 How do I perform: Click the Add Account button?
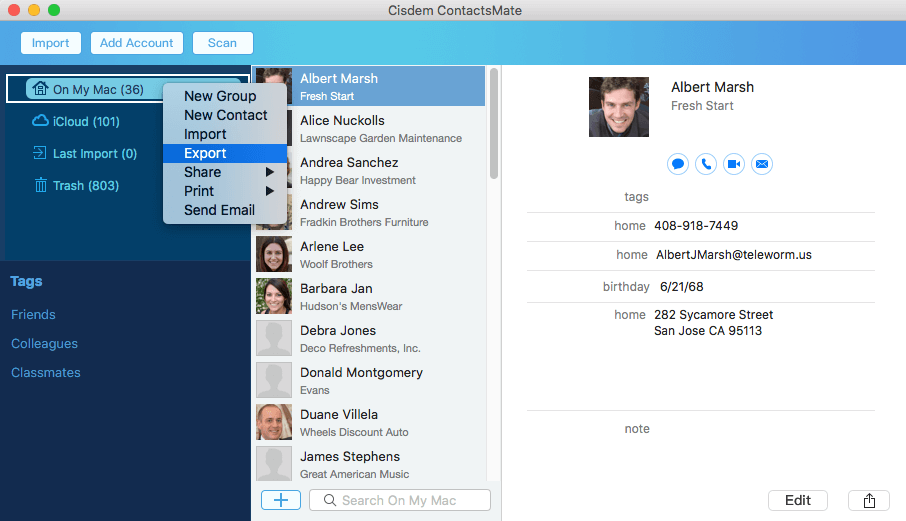click(x=136, y=43)
